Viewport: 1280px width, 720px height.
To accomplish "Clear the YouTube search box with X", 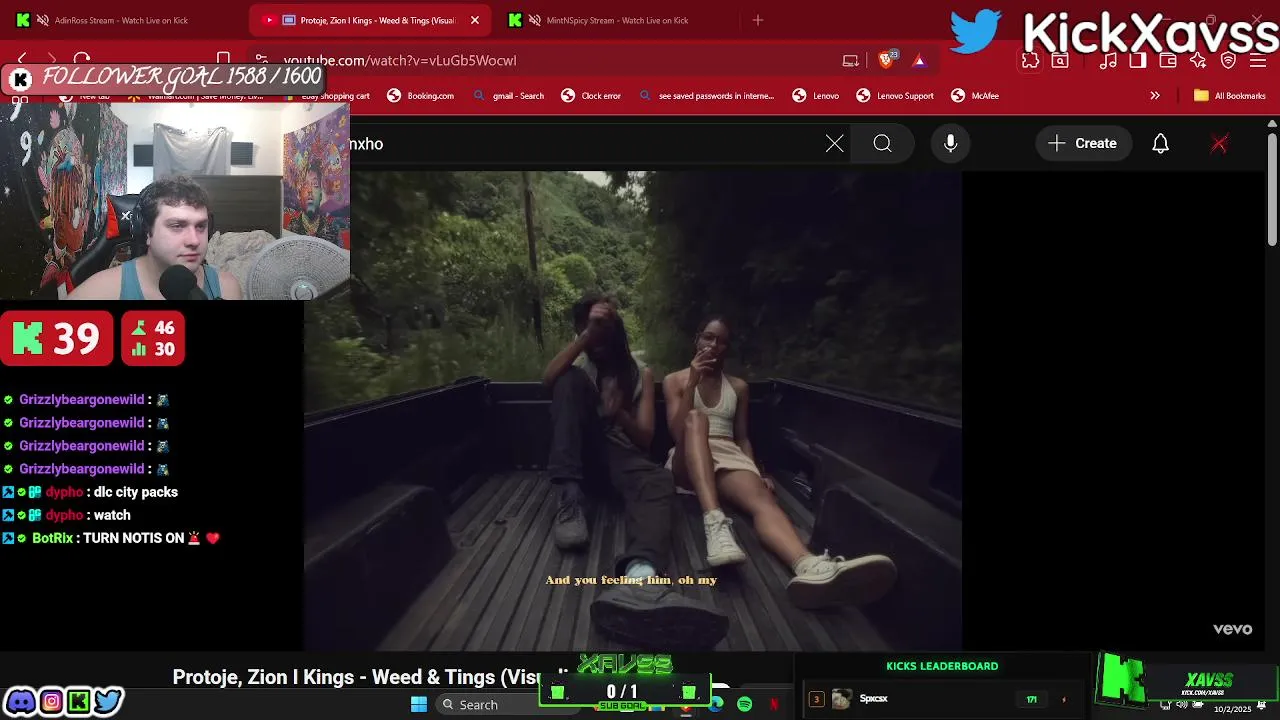I will tap(835, 144).
